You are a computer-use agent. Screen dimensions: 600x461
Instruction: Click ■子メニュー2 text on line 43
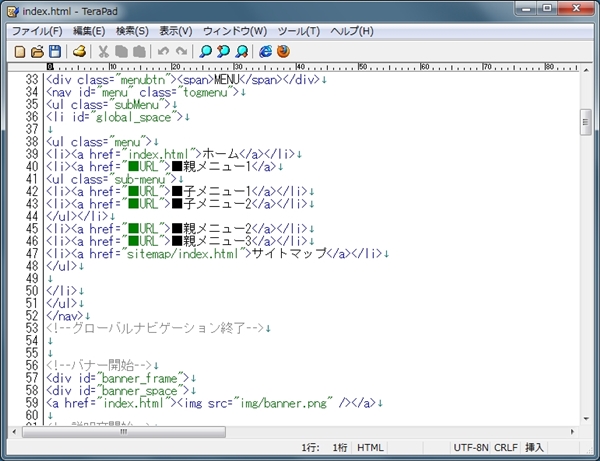(x=211, y=204)
